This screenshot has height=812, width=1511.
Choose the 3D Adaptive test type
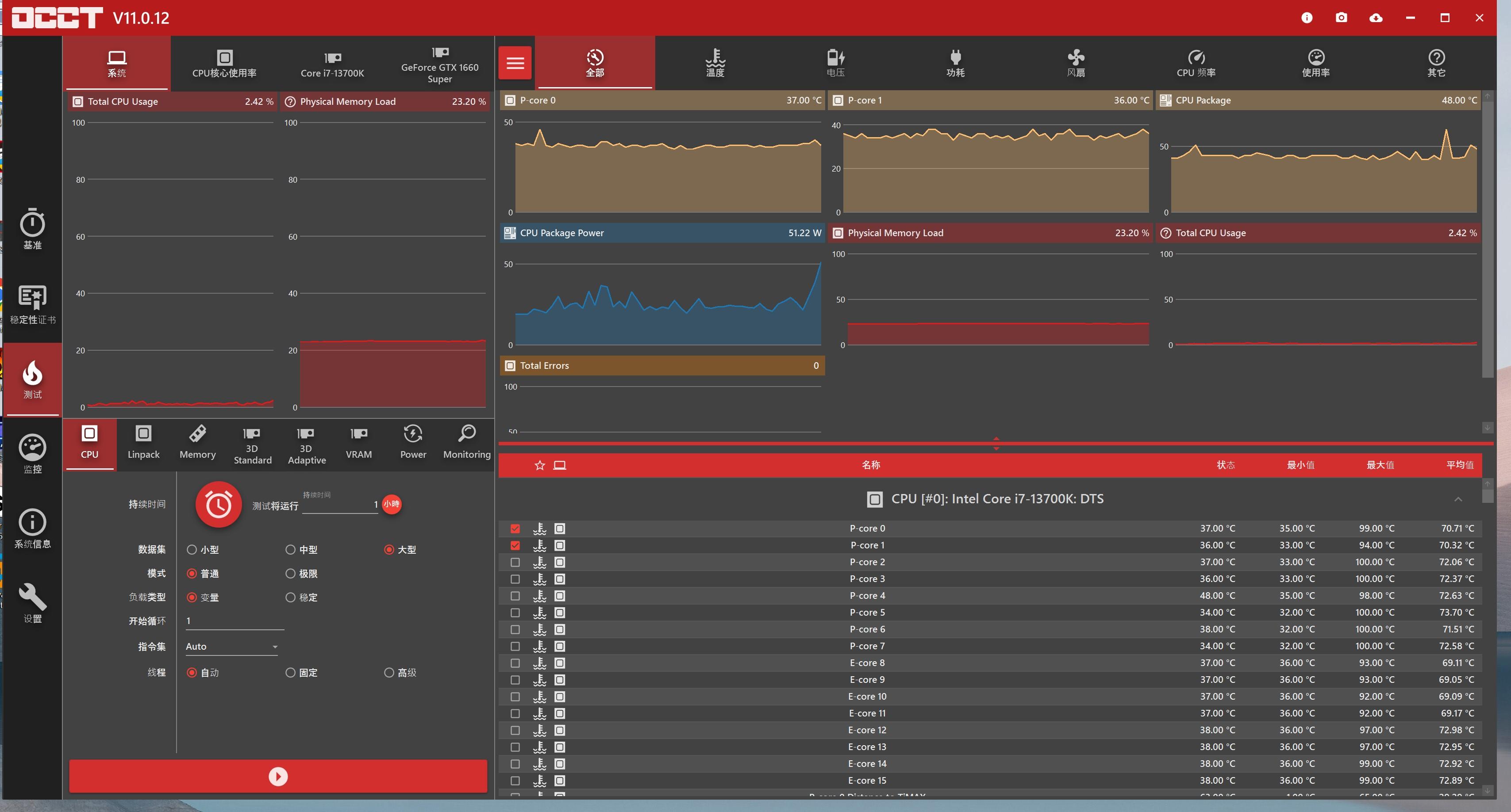[306, 444]
